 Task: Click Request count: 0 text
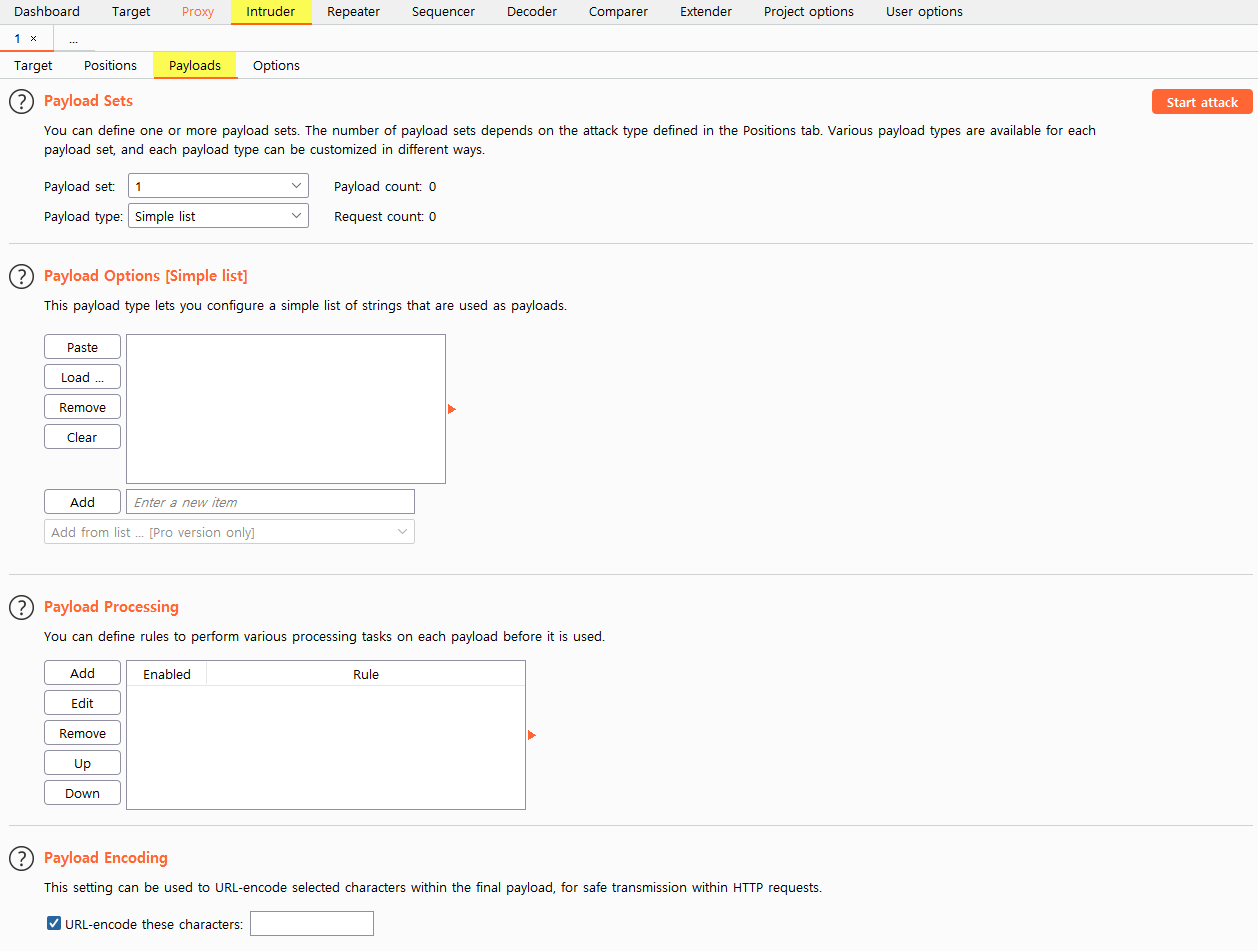[x=385, y=216]
